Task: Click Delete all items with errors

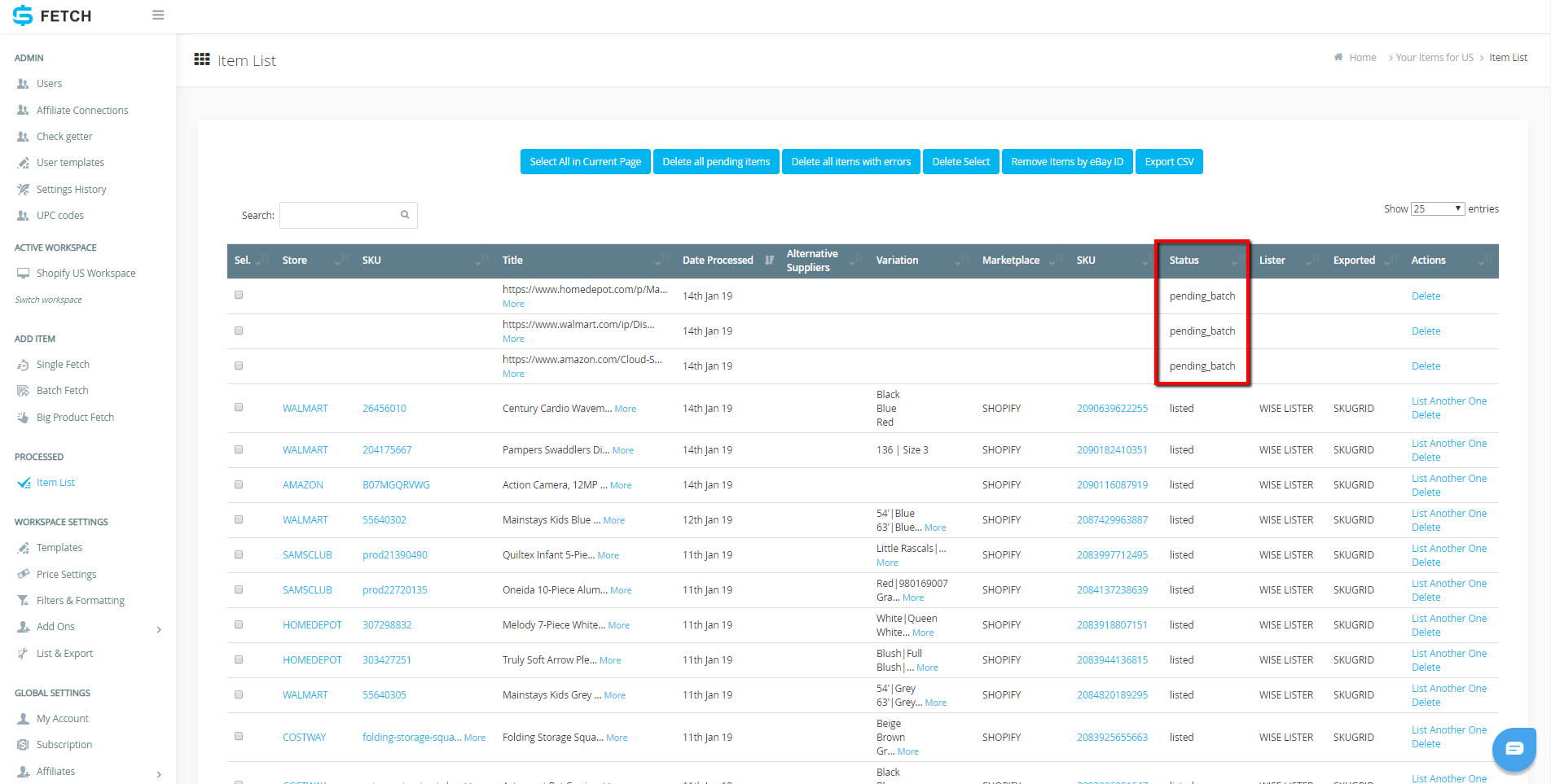Action: [851, 162]
